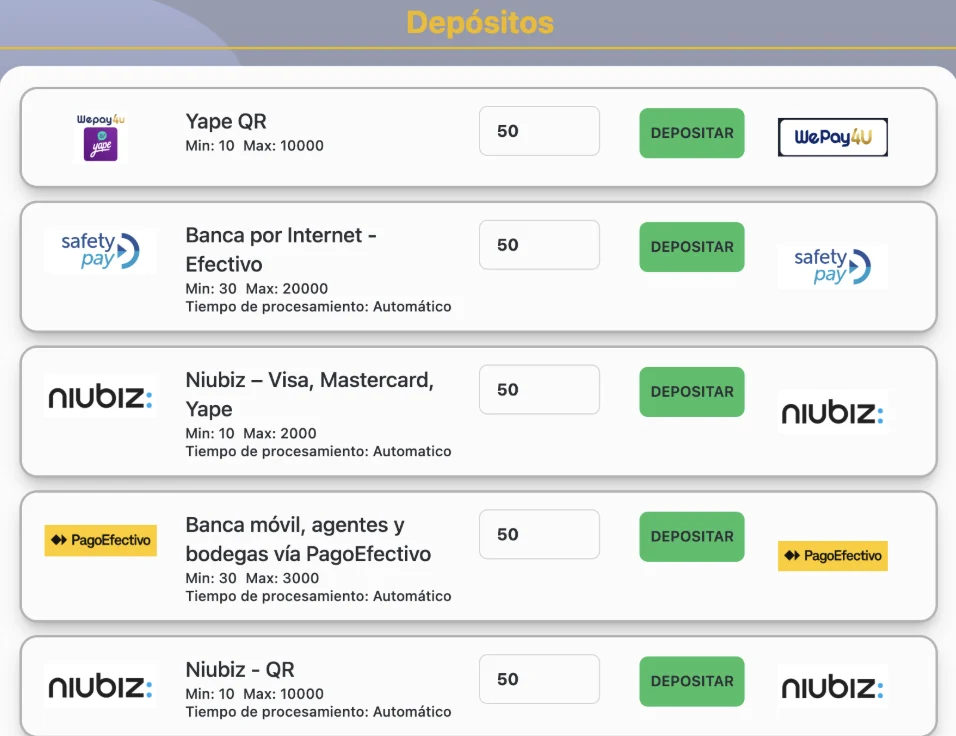Select the Safety Pay deposit amount field
The width and height of the screenshot is (956, 736).
tap(539, 245)
